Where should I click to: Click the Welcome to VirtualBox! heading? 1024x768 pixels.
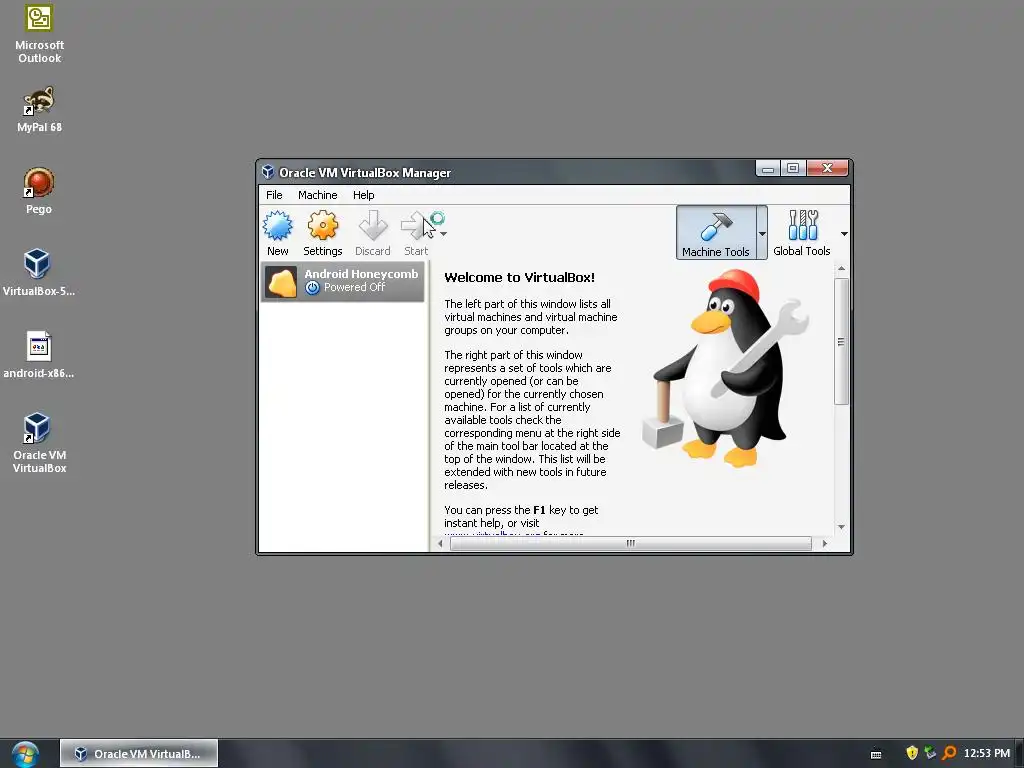519,278
